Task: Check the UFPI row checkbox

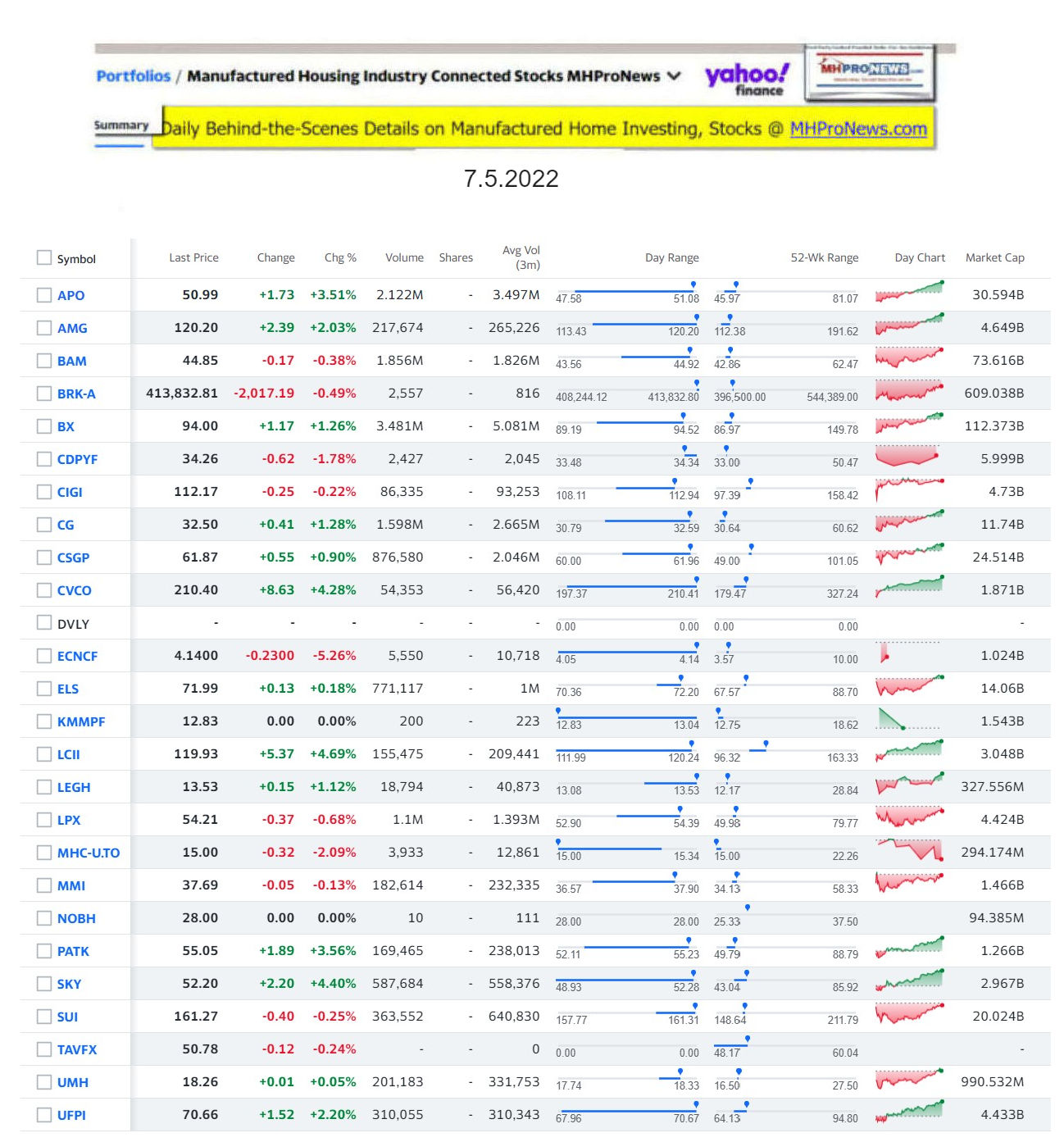Action: (x=44, y=1114)
